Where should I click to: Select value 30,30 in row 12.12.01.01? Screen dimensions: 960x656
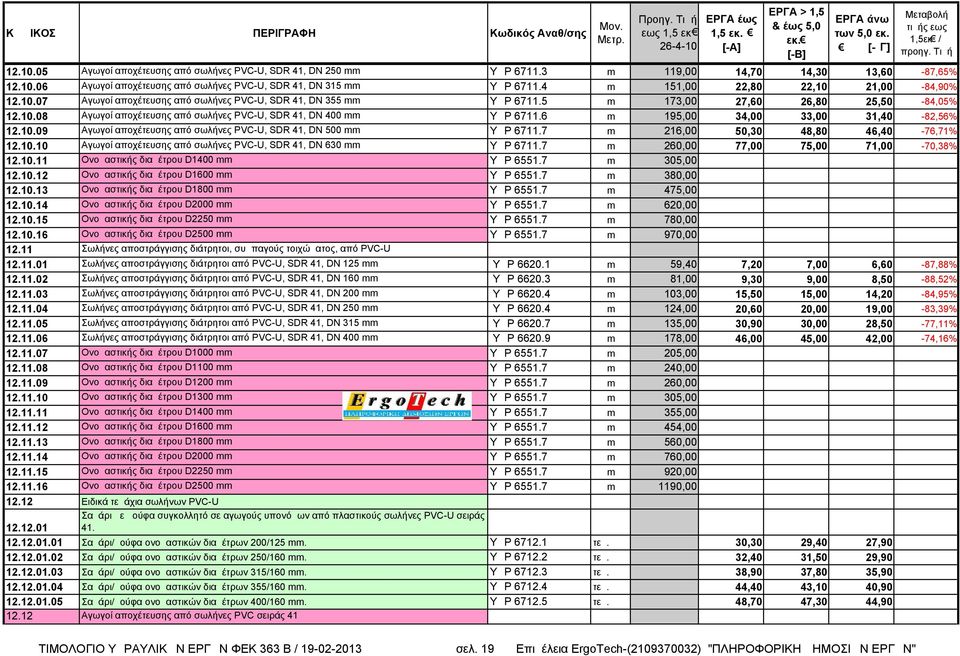point(749,543)
